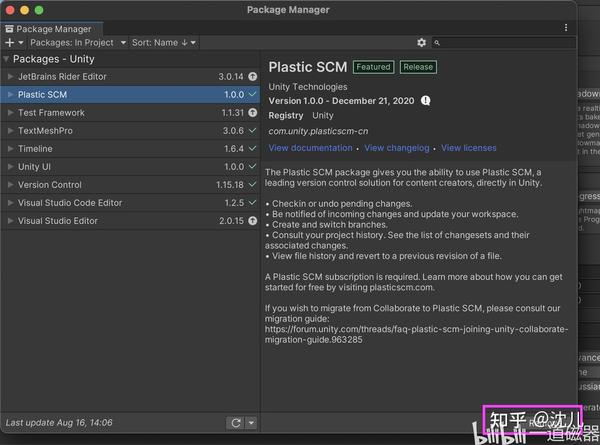Screen dimensions: 600x445
Task: Select Test Framework package
Action: click(130, 112)
